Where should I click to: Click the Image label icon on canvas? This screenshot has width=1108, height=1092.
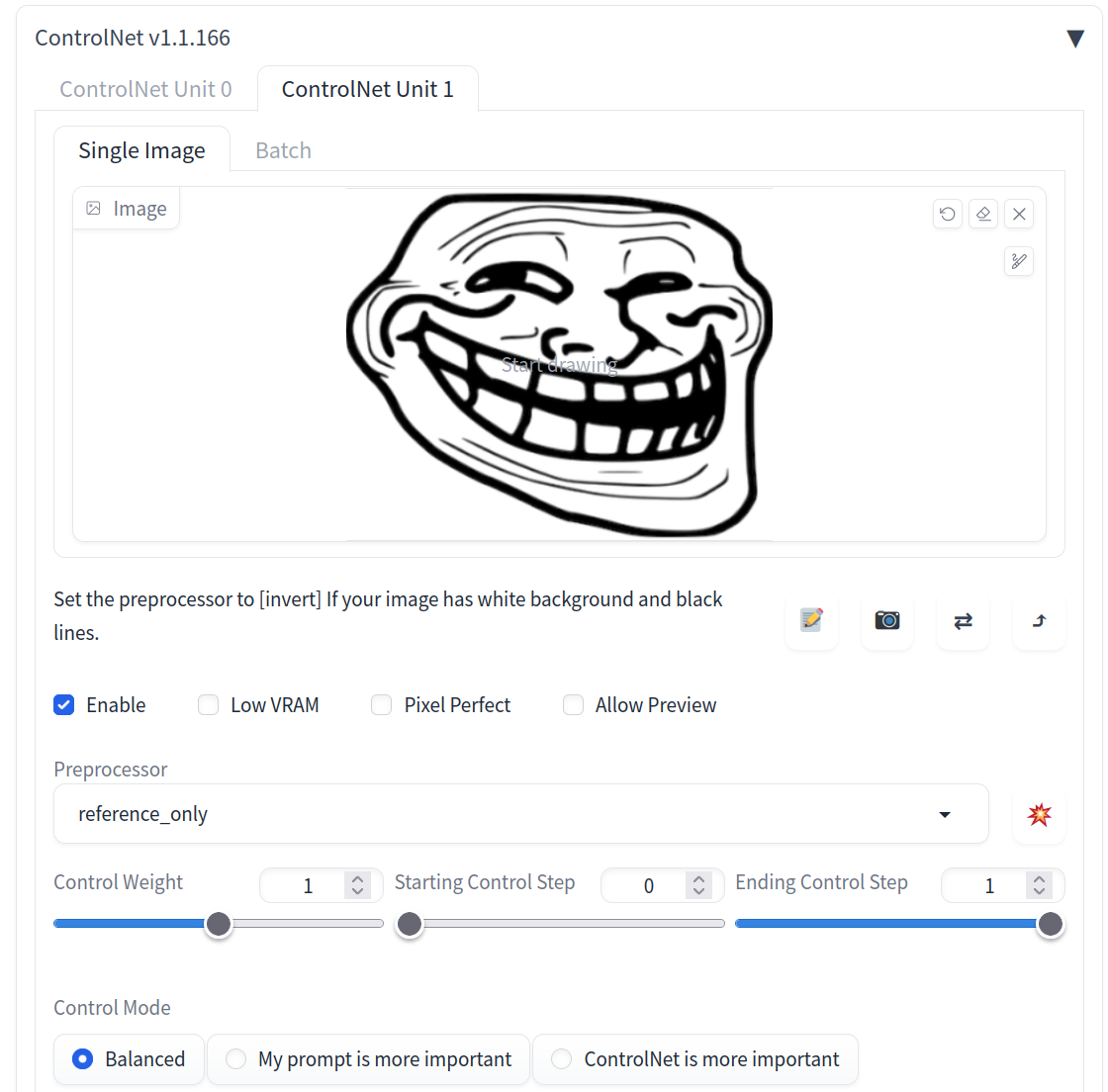point(93,209)
